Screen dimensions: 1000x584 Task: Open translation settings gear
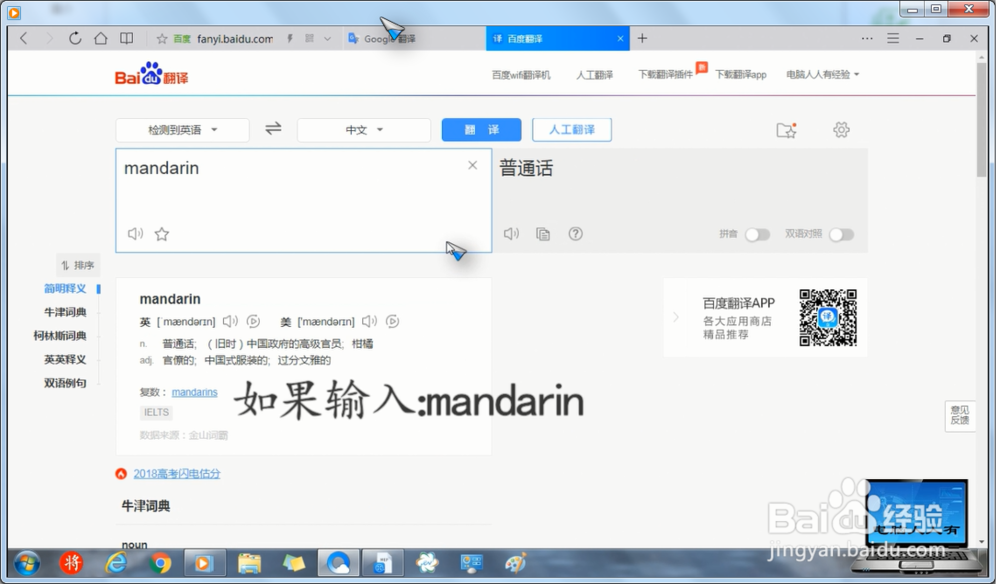point(841,130)
